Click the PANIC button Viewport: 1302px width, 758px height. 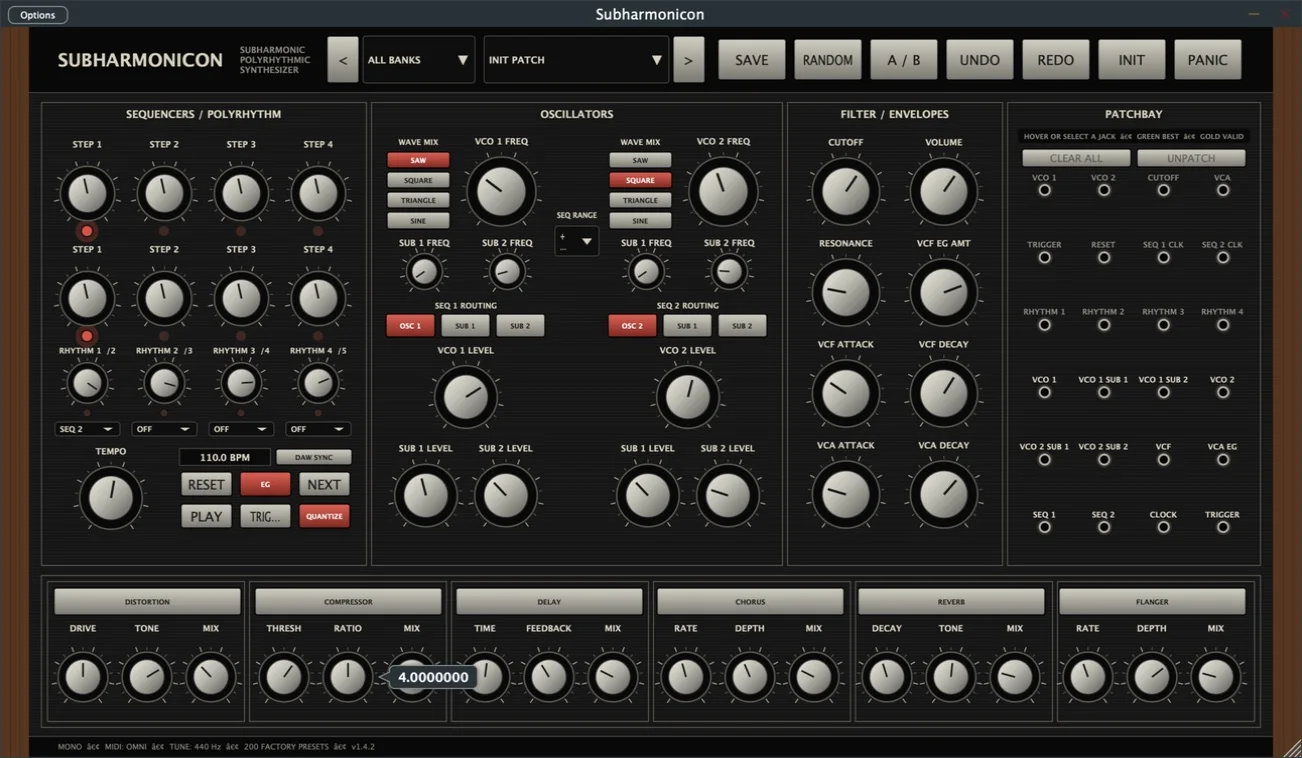point(1208,60)
